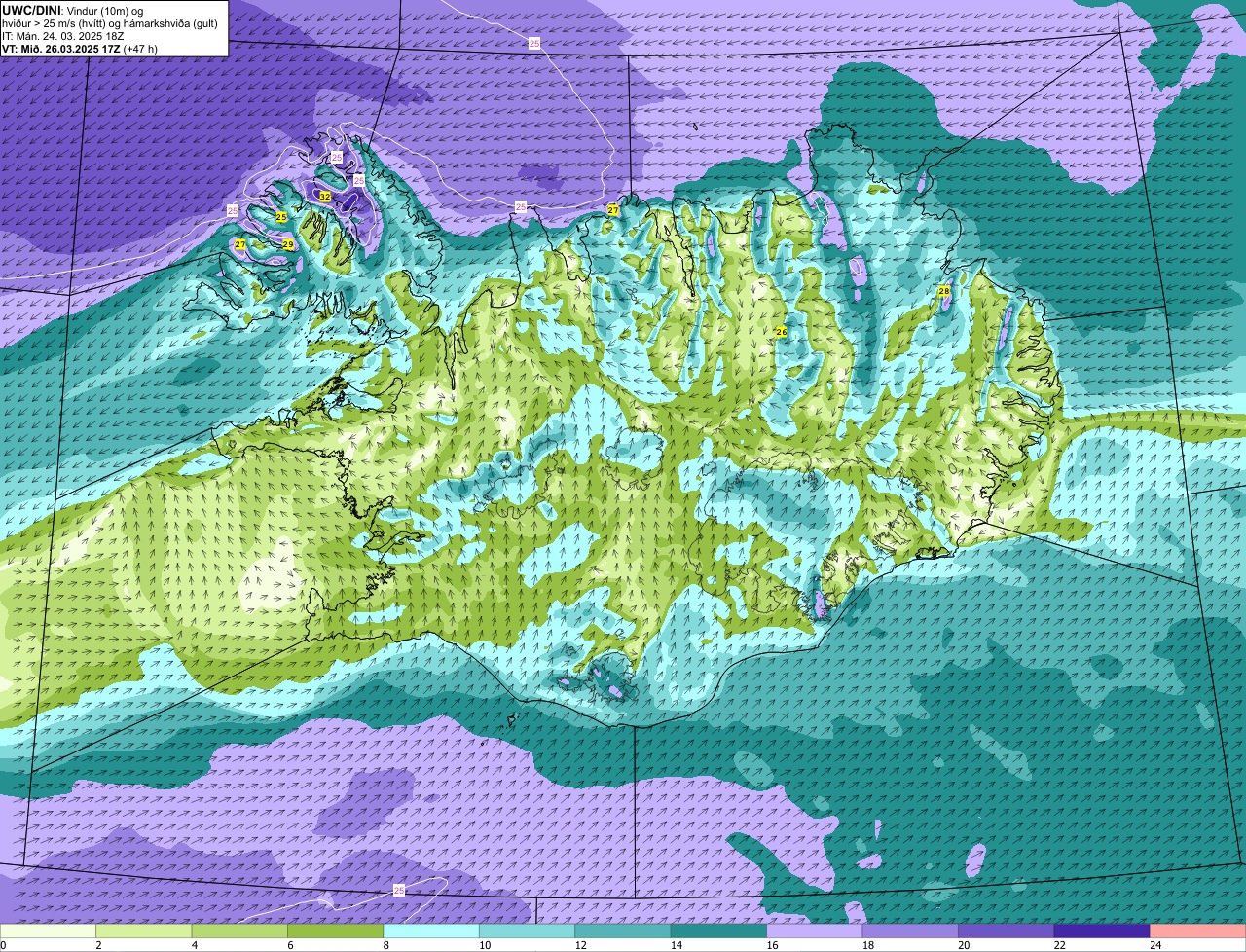Screen dimensions: 1246x952
Task: Click the legend scale value 8
Action: click(x=386, y=945)
